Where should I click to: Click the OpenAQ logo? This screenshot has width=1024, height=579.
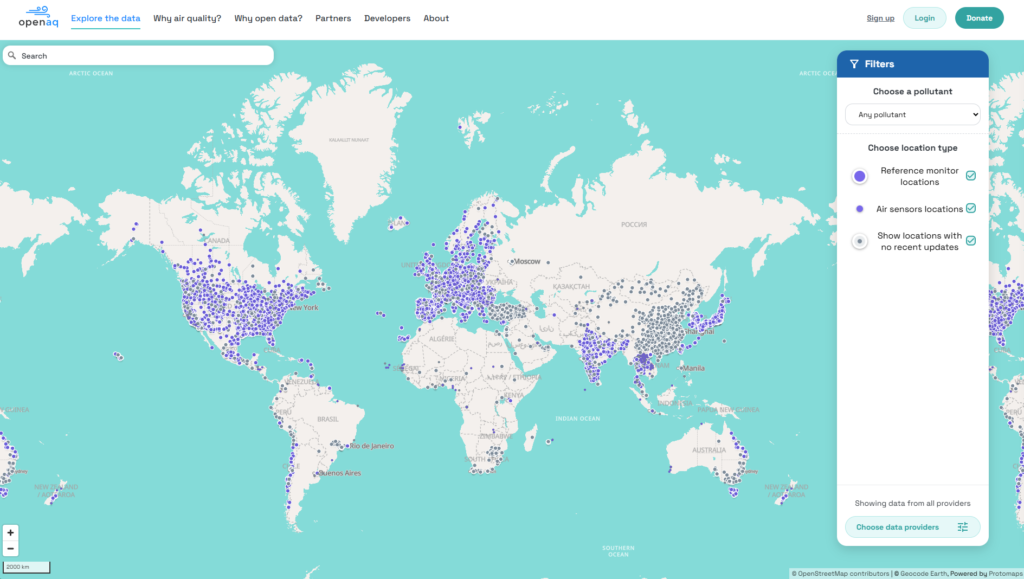pyautogui.click(x=37, y=17)
